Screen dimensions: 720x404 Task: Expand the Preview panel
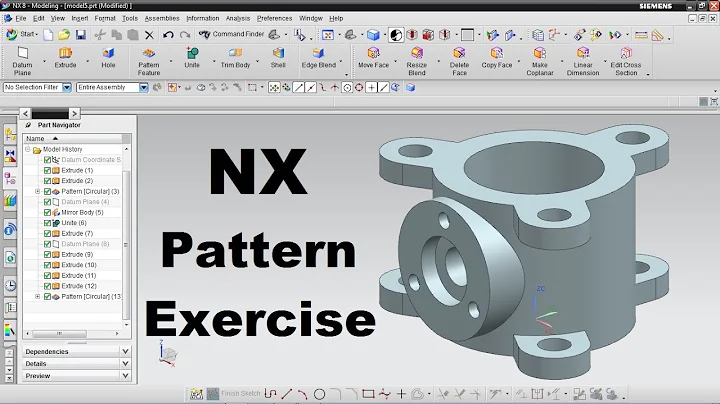tap(125, 376)
